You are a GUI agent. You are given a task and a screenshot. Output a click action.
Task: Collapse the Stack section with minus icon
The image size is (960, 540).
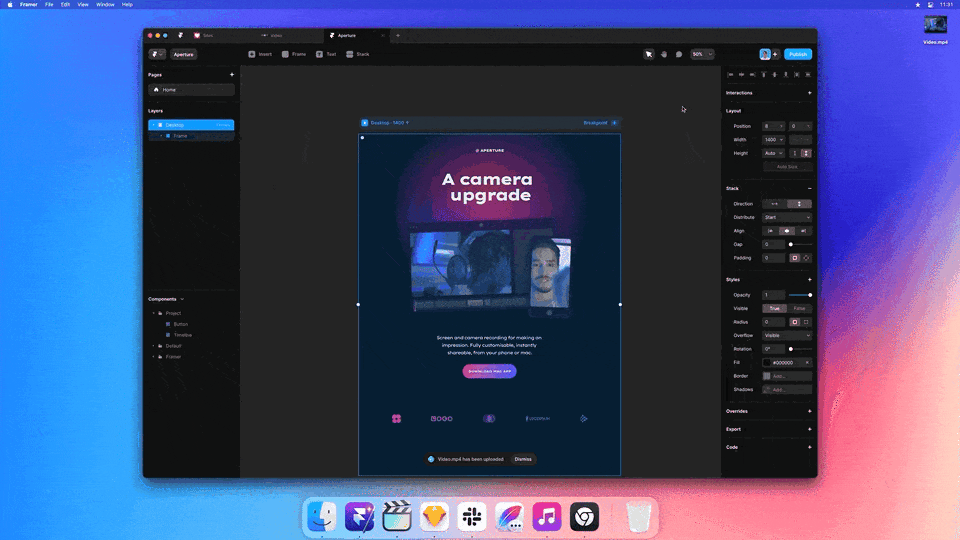(809, 189)
